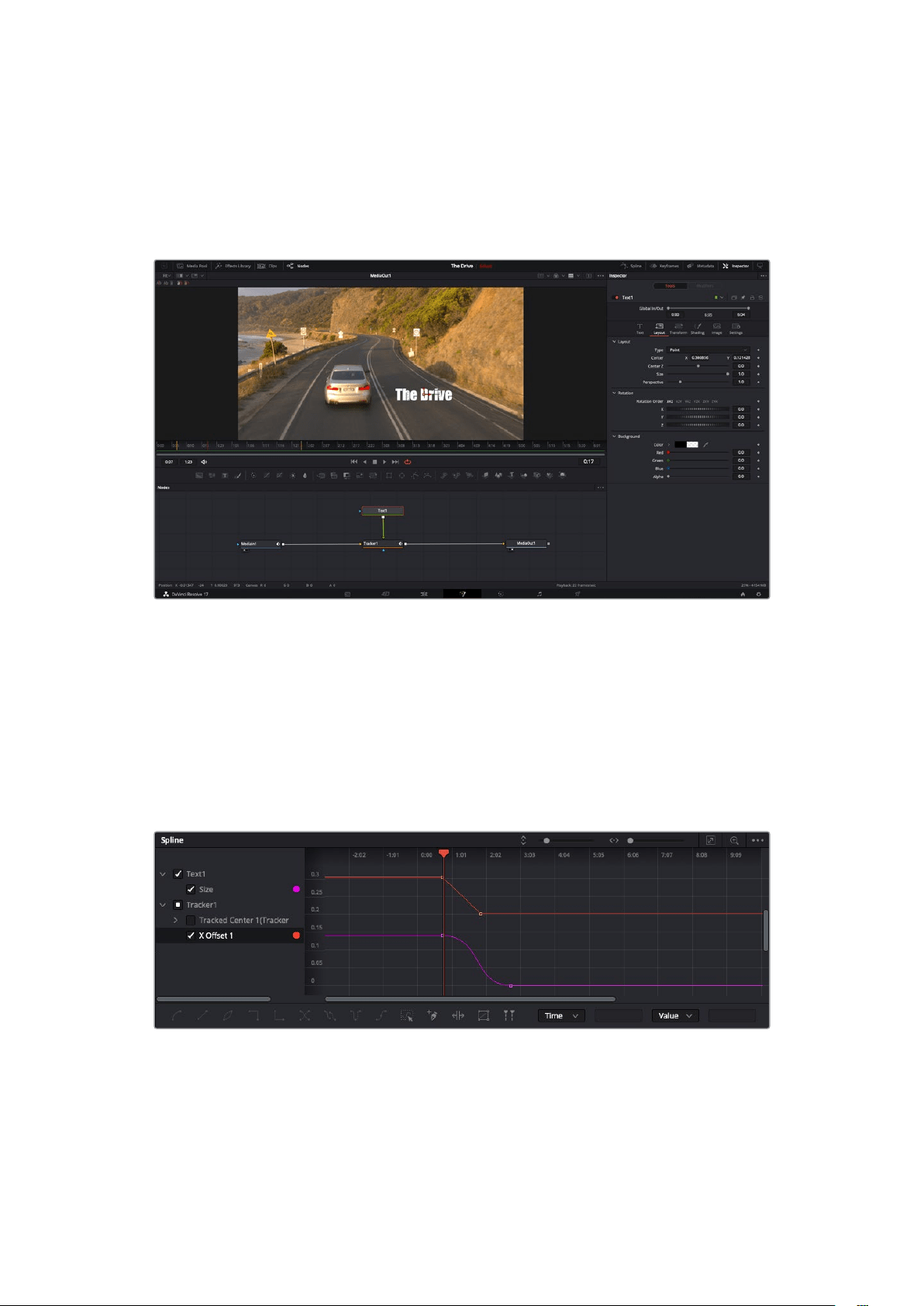Click the Center Z slider in Inspector
Image resolution: width=924 pixels, height=1306 pixels.
[x=698, y=366]
